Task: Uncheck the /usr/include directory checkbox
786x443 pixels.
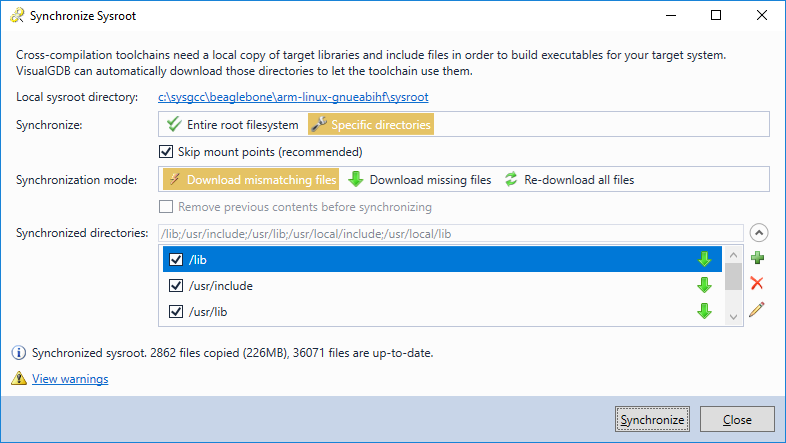Action: coord(176,286)
